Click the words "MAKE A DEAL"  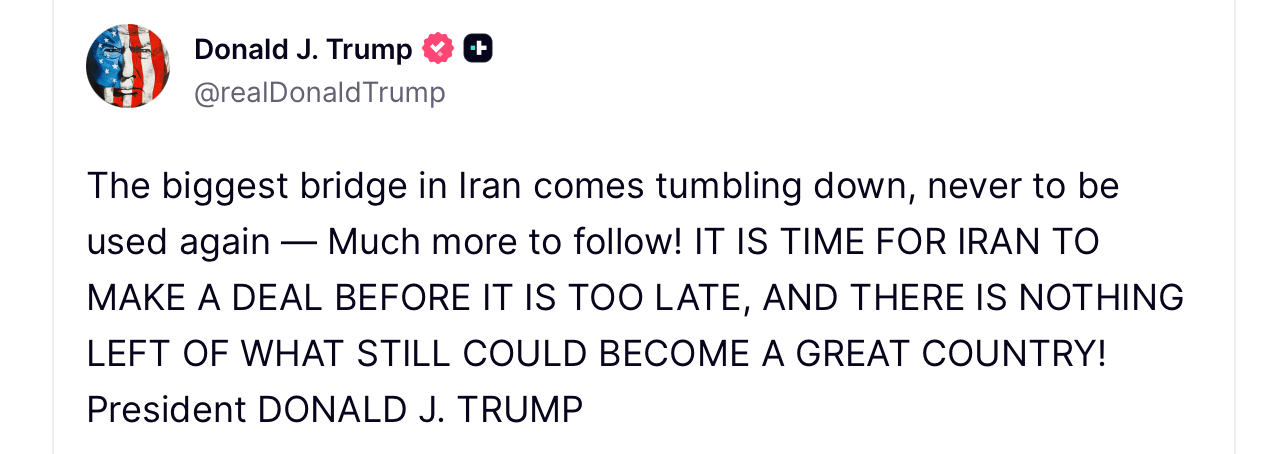pyautogui.click(x=205, y=298)
